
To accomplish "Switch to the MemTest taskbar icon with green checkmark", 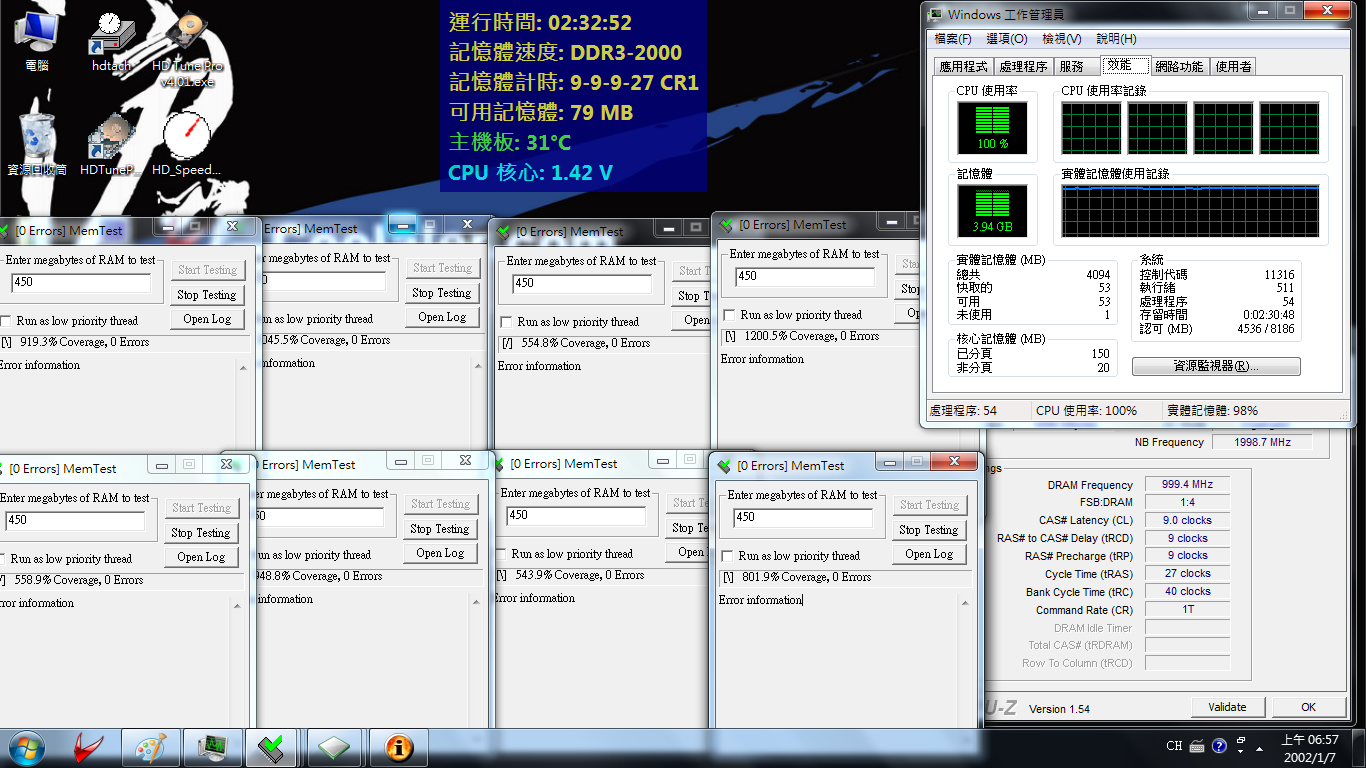I will coord(270,747).
